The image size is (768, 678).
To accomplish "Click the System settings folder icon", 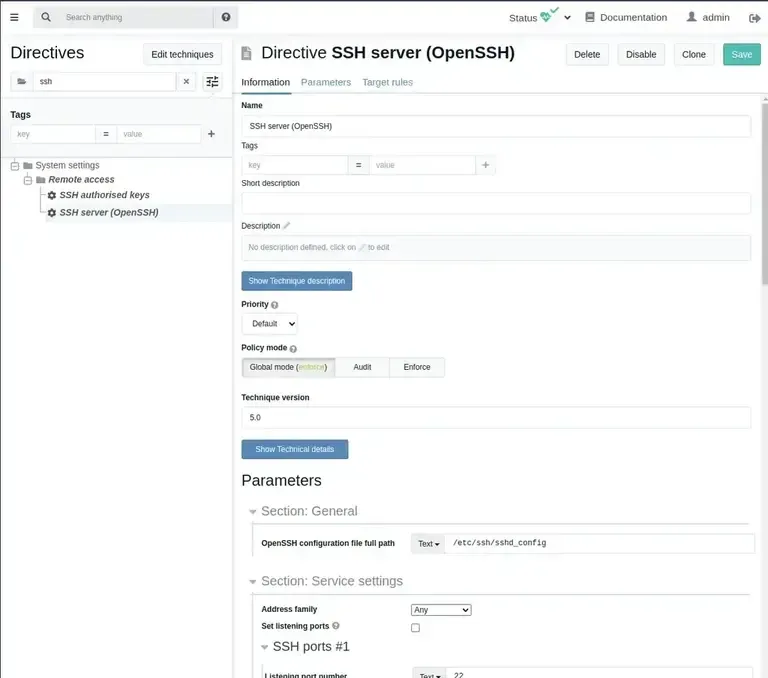I will 28,166.
